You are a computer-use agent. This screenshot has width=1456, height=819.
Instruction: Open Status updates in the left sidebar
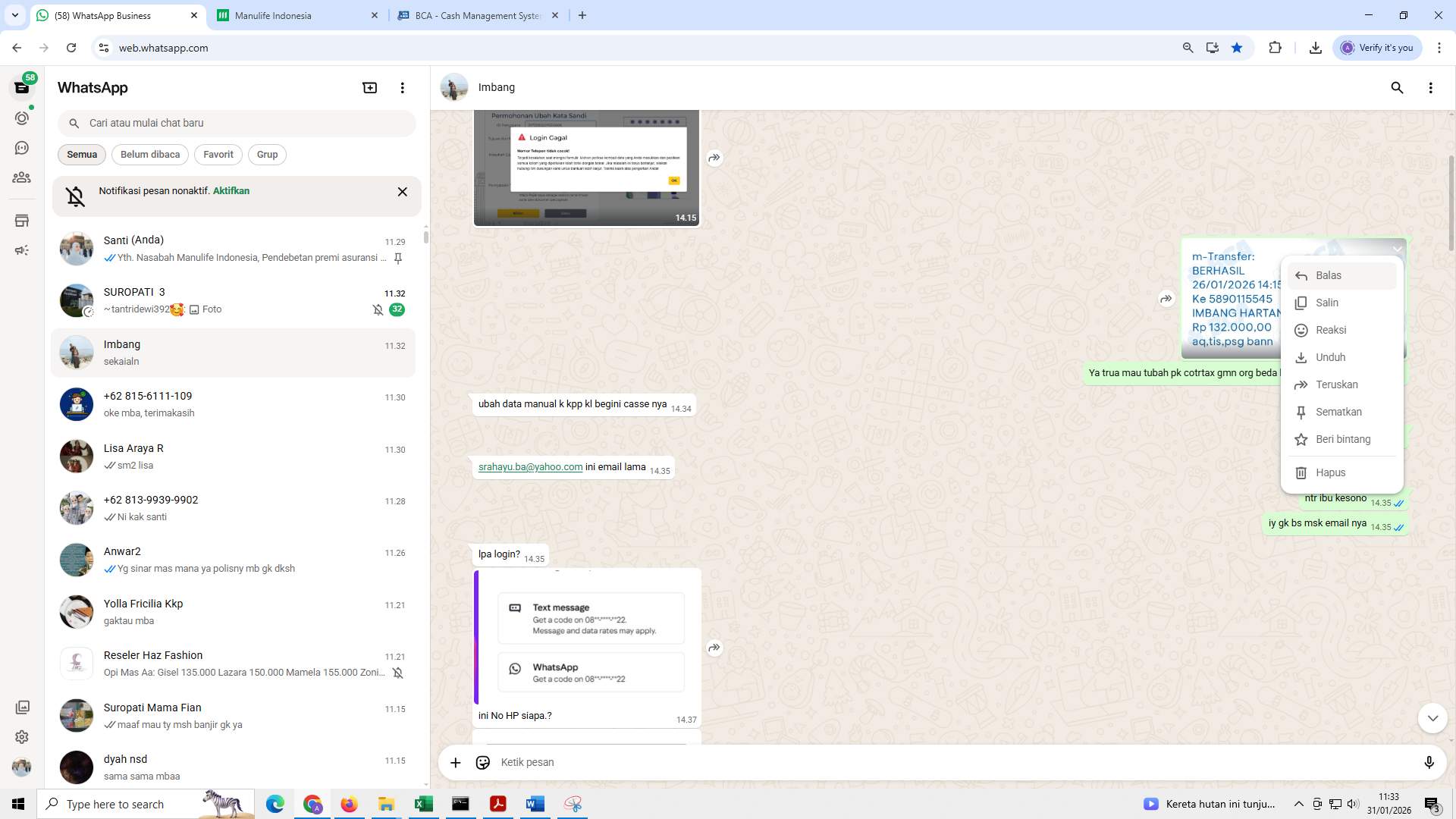(22, 118)
